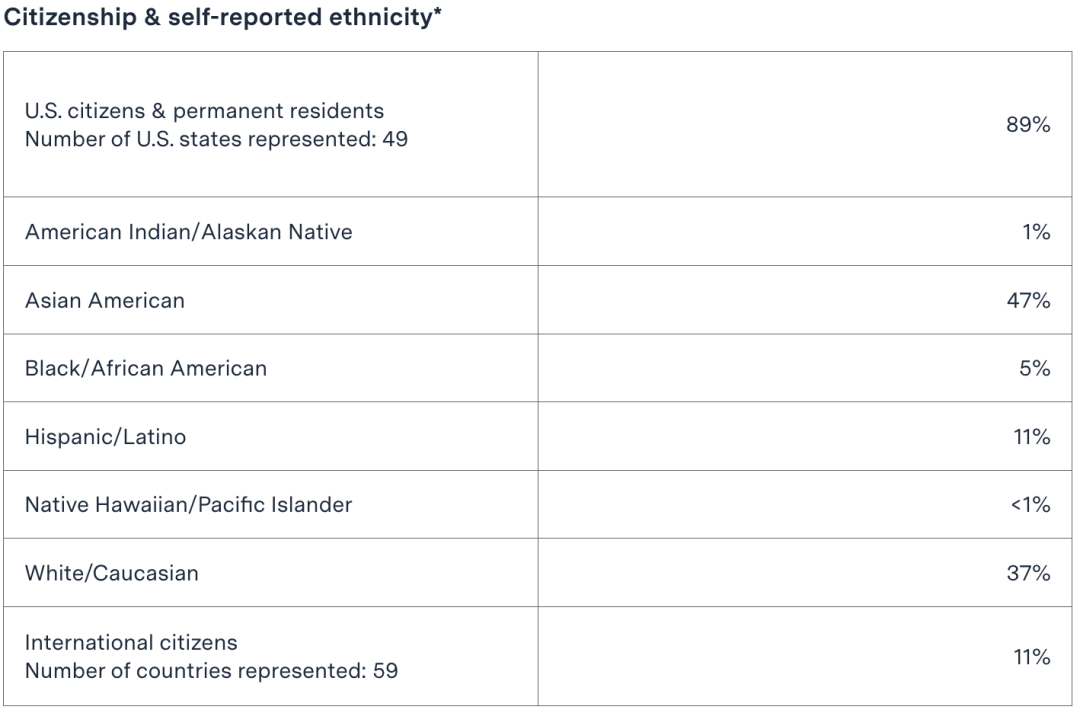Click the Citizenship & self-reported ethnicity heading
1080x713 pixels.
[x=220, y=18]
